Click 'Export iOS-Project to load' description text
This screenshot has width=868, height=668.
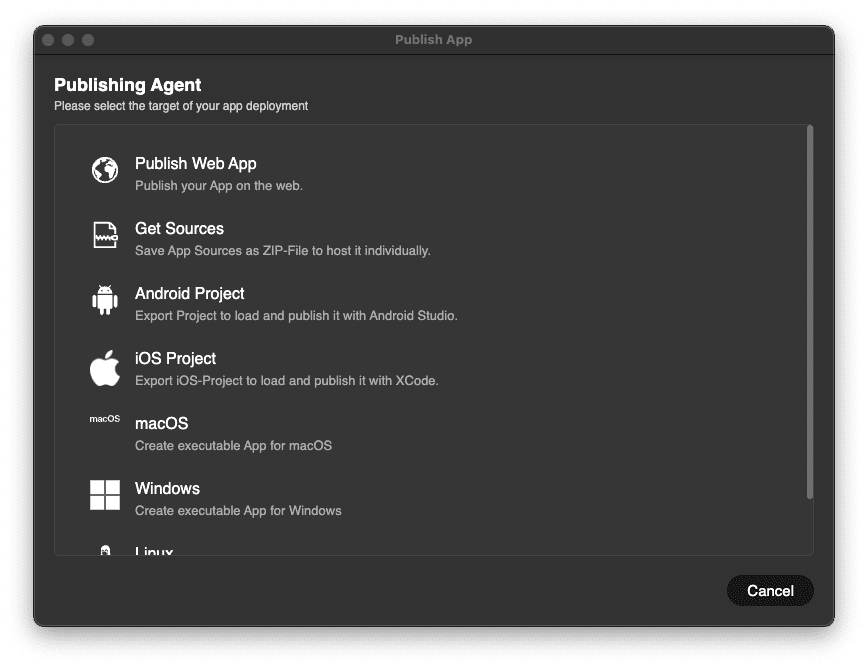(286, 381)
